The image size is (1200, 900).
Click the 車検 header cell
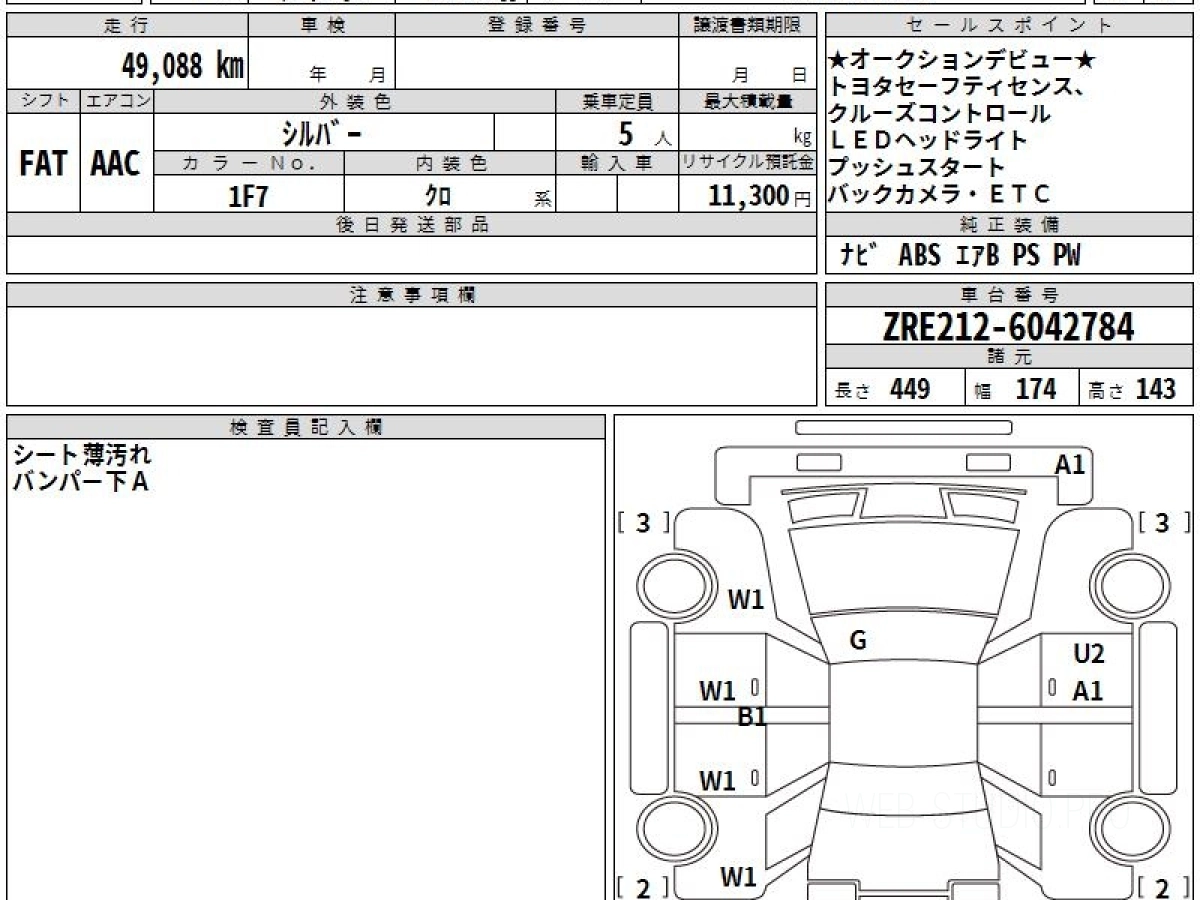(322, 26)
